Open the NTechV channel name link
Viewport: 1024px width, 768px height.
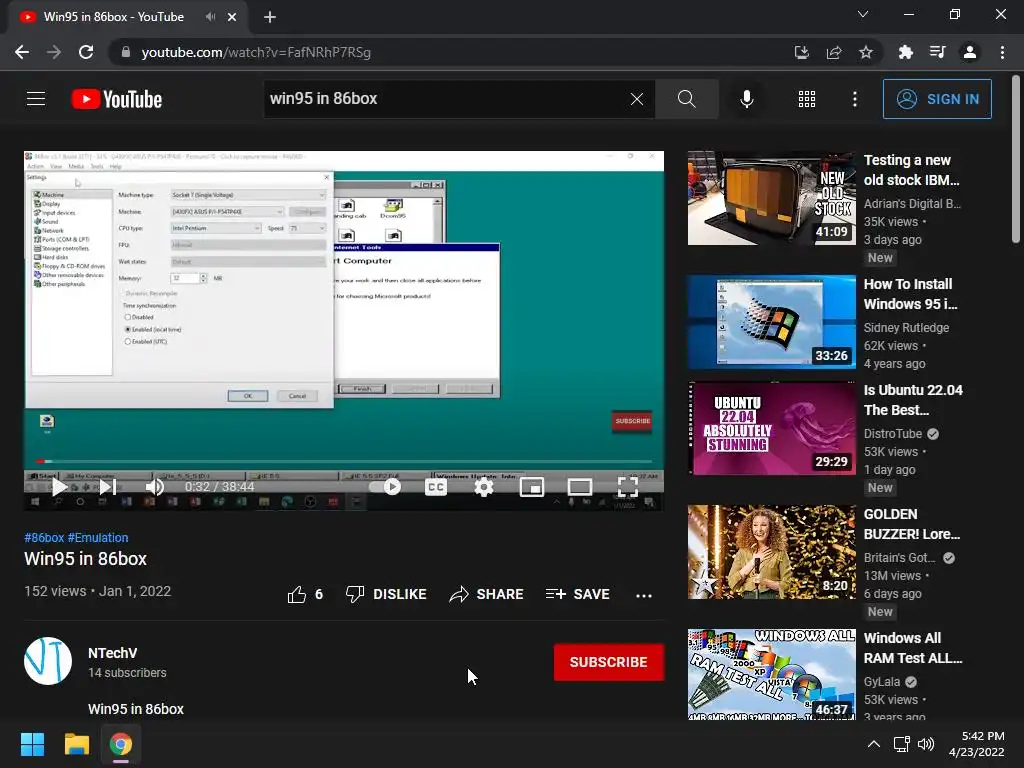coord(112,653)
